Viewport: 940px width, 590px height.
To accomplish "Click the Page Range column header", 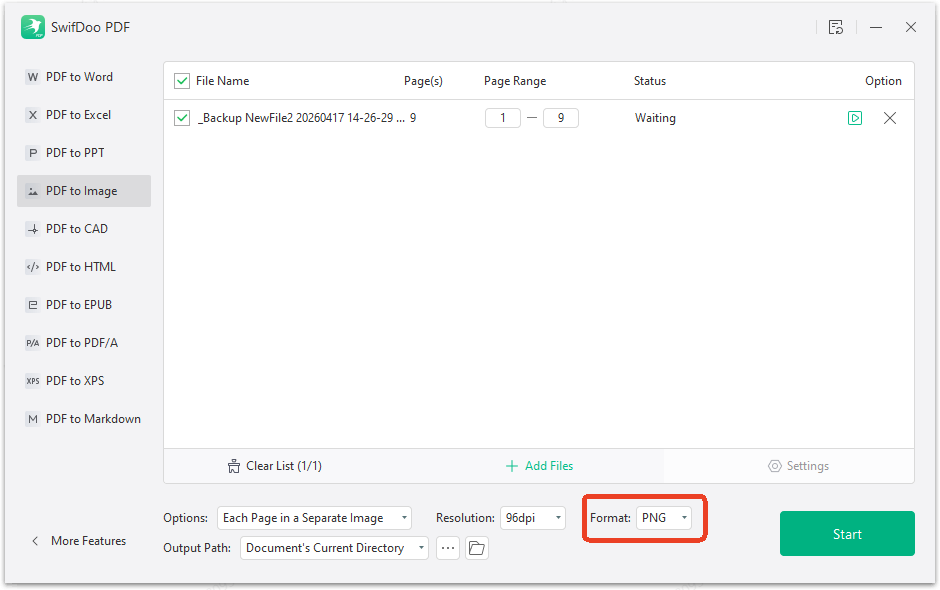I will click(515, 81).
